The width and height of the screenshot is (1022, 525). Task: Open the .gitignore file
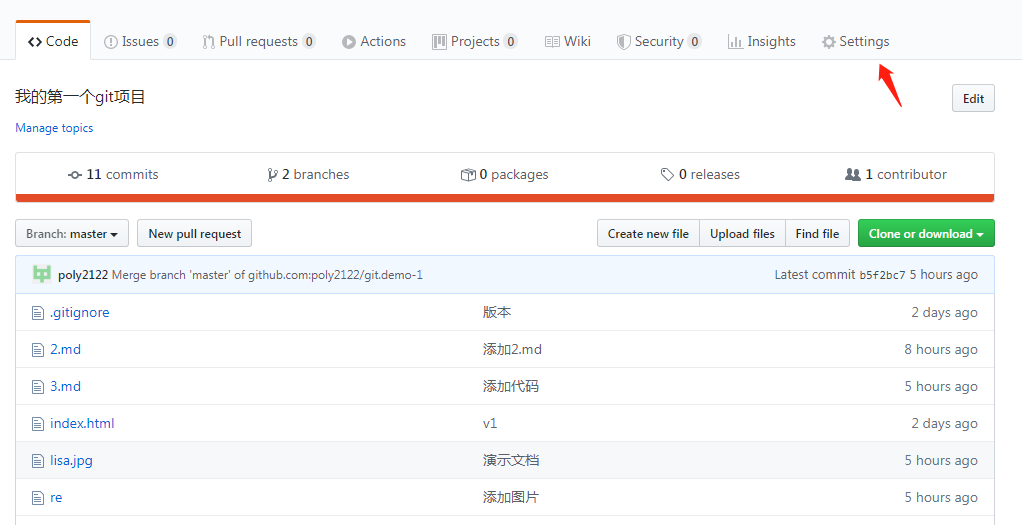(80, 312)
